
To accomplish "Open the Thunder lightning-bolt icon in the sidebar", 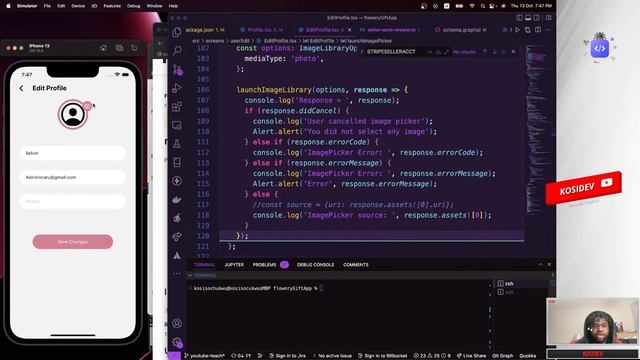I will point(177,181).
